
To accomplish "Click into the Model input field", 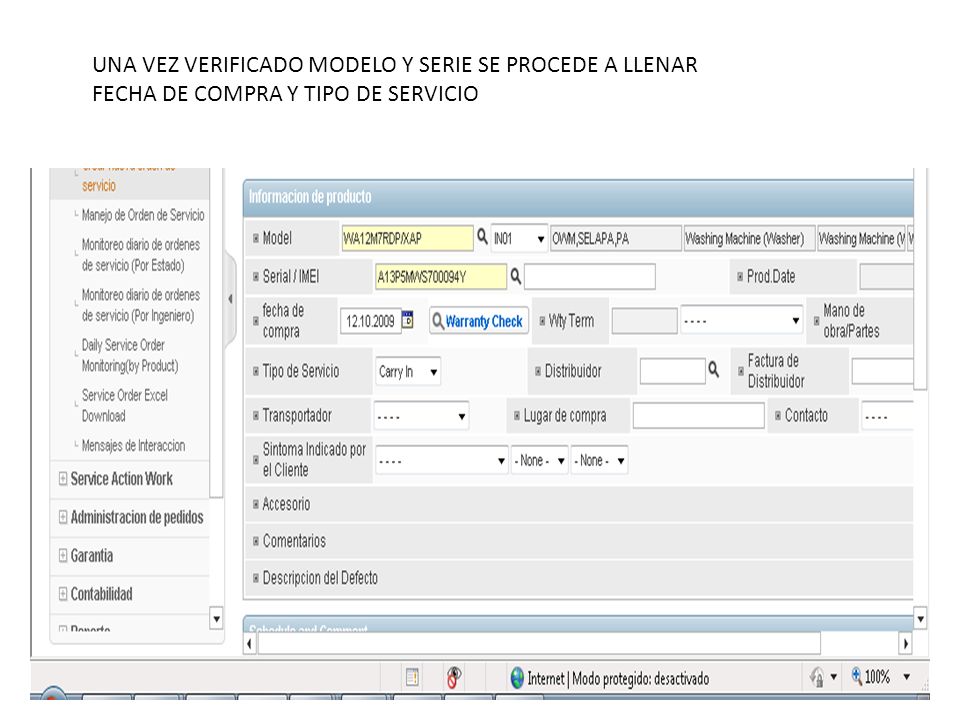I will [x=407, y=239].
